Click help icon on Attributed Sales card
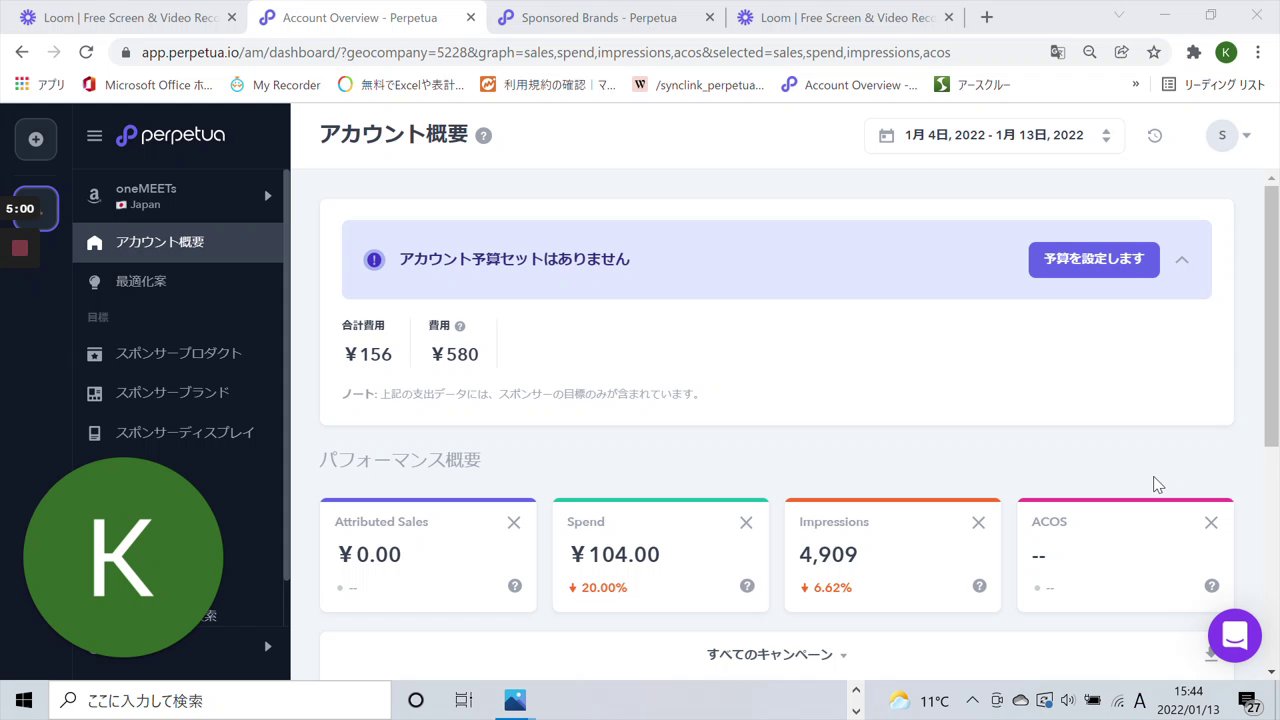Viewport: 1280px width, 720px height. [x=515, y=586]
